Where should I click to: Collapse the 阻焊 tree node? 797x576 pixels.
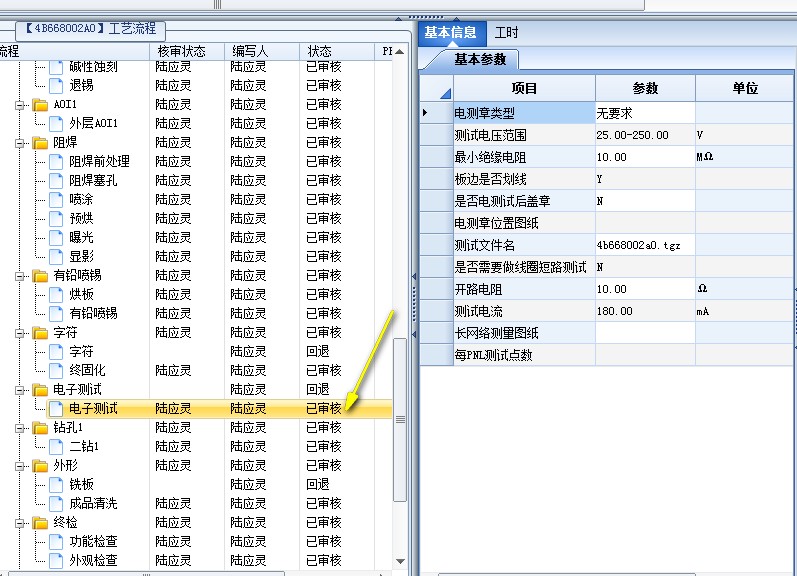(20, 143)
